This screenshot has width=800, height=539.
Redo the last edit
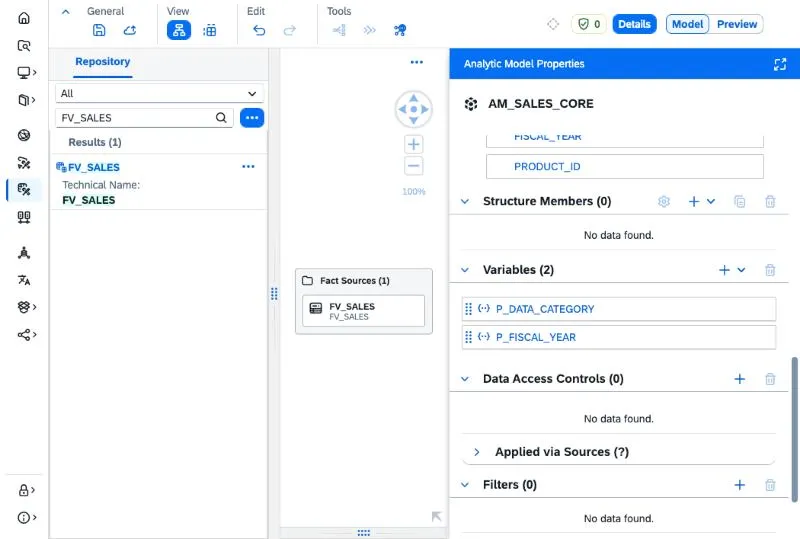click(289, 31)
